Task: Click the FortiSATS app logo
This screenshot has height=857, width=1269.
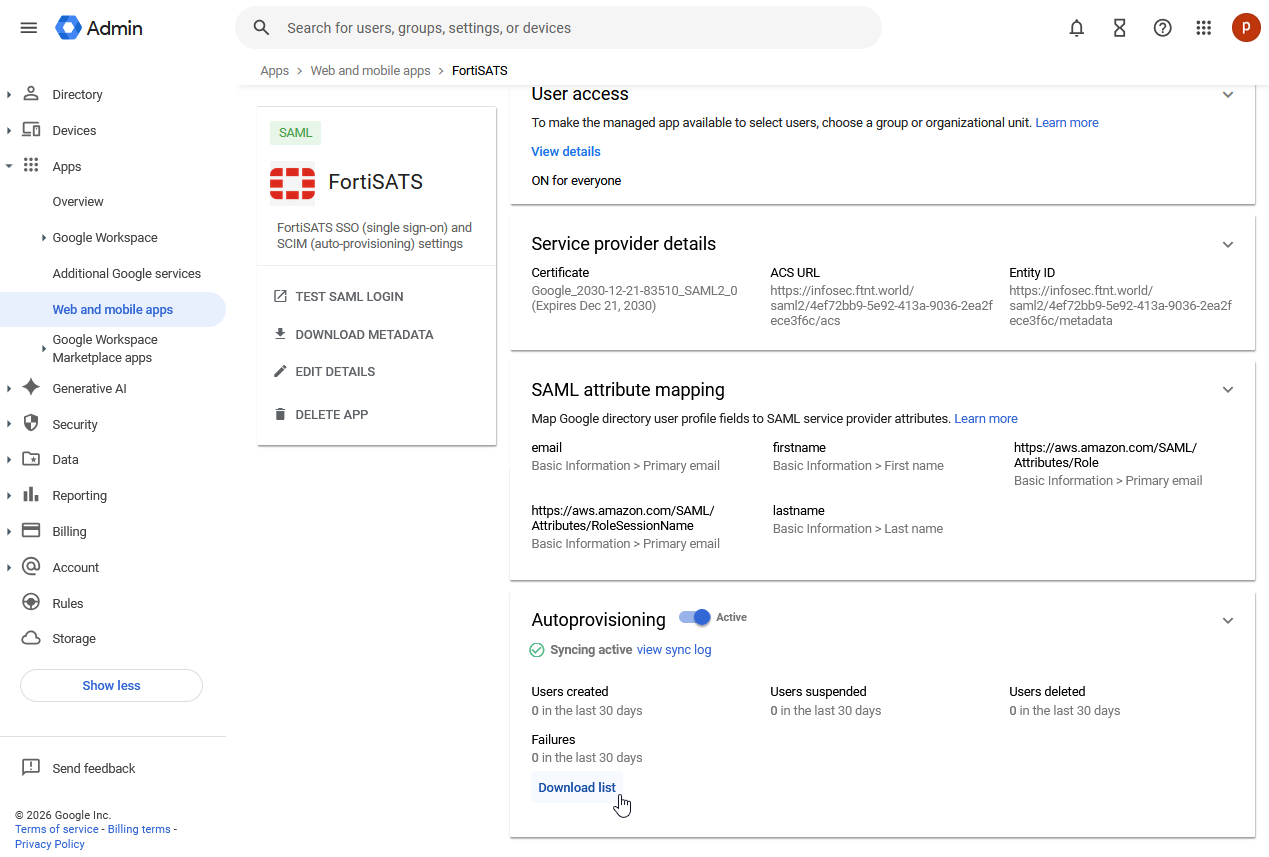Action: (x=292, y=182)
